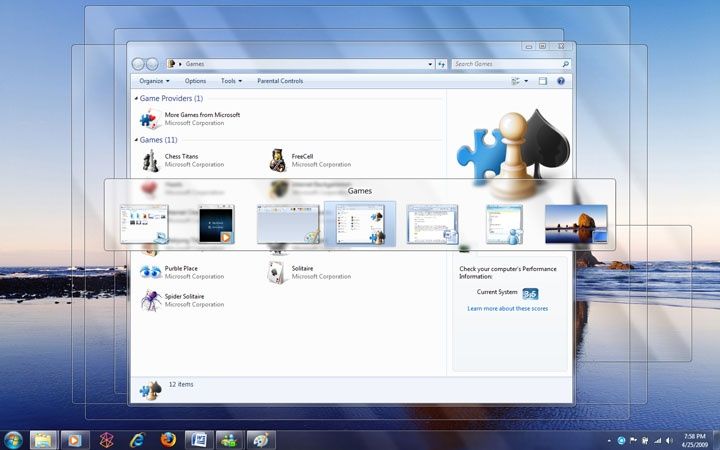Switch to Paint taskbar button
The image size is (720, 450).
(261, 440)
